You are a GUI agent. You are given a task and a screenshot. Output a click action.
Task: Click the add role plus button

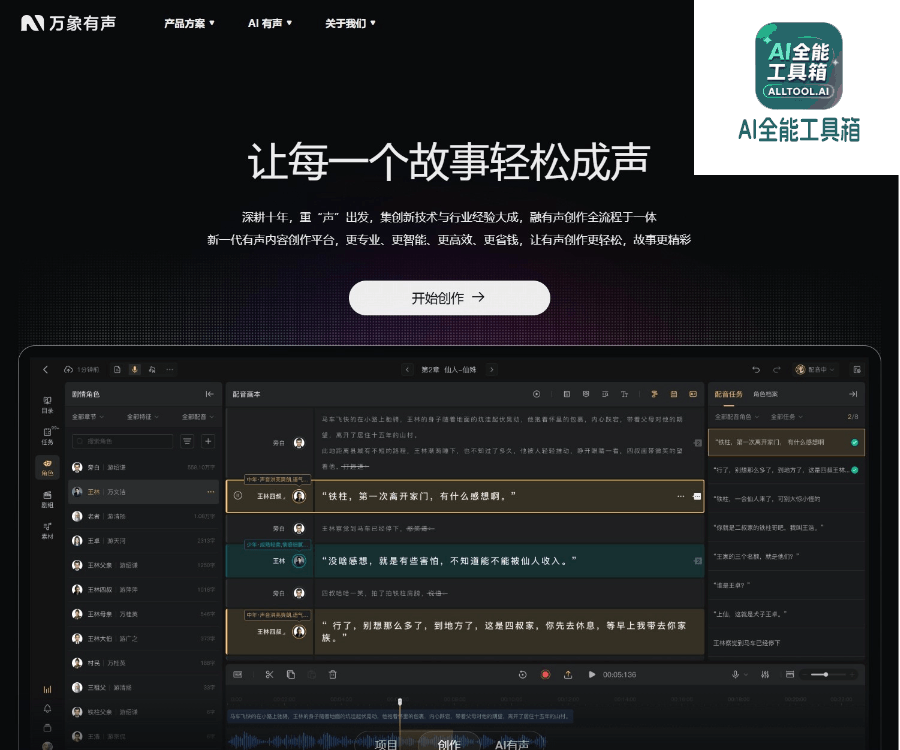[208, 441]
